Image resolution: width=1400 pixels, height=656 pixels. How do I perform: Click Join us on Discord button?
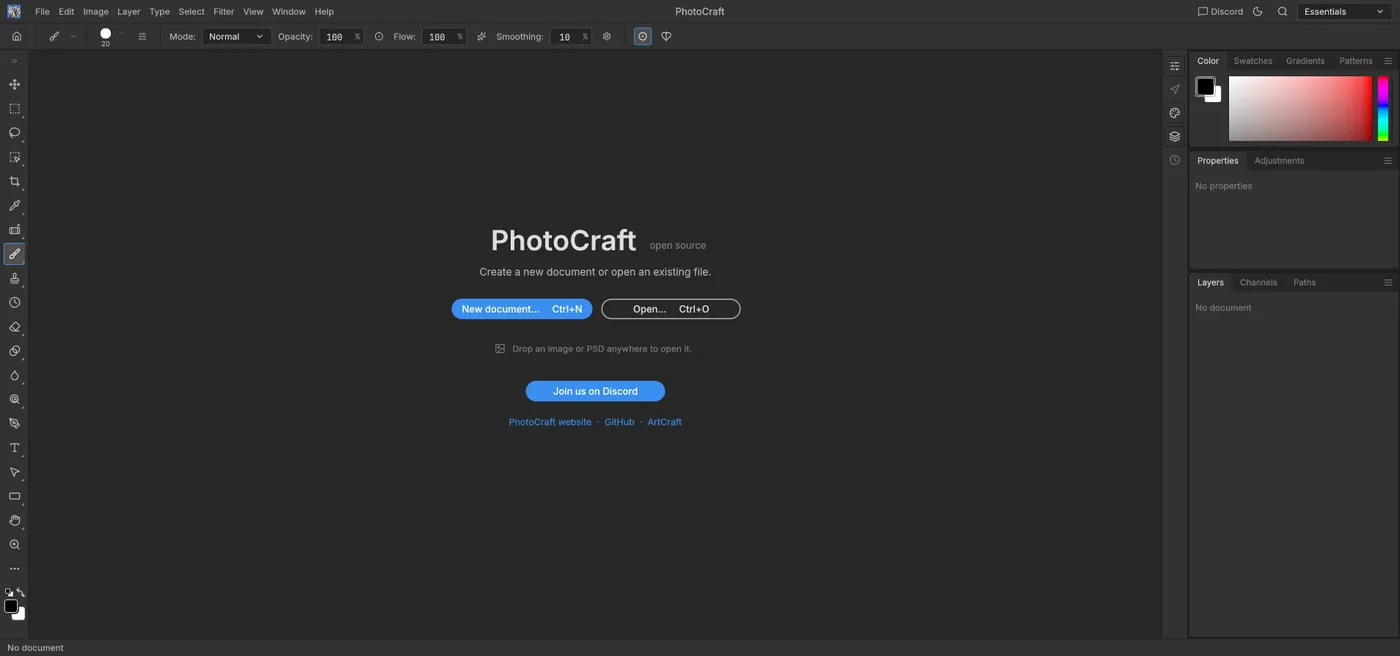tap(595, 391)
